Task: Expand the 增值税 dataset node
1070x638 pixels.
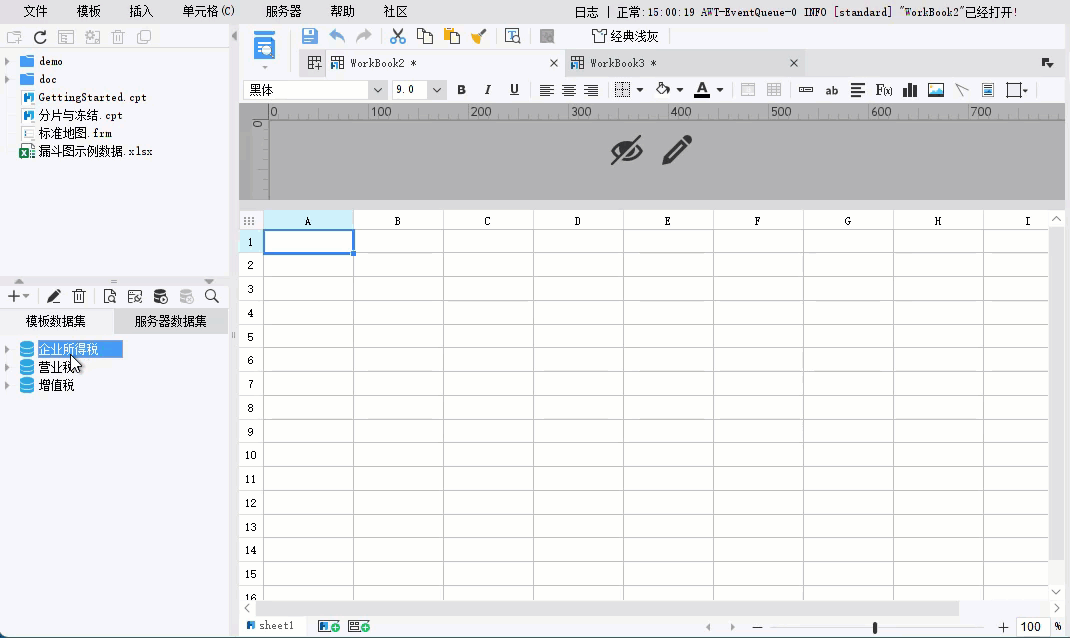Action: click(x=8, y=386)
